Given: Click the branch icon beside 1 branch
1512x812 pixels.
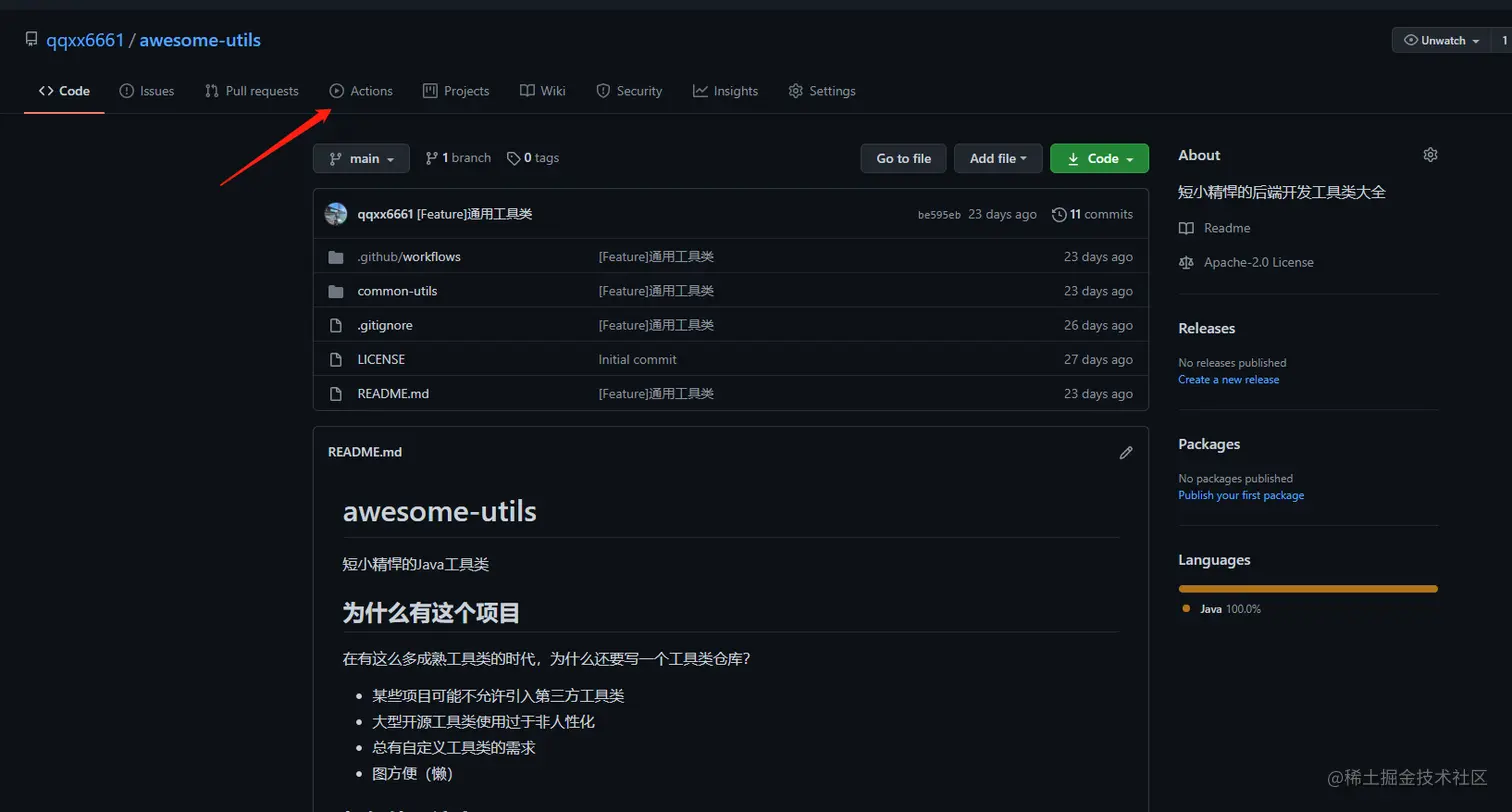Looking at the screenshot, I should tap(432, 158).
